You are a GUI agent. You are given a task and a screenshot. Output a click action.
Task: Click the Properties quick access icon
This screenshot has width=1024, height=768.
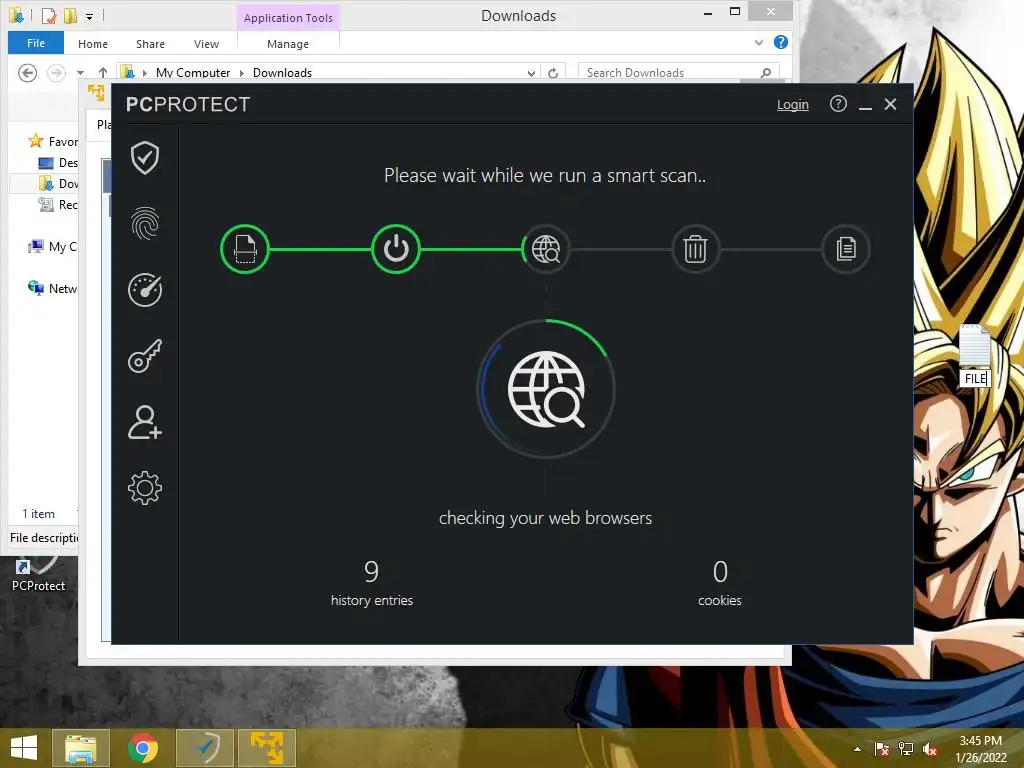(x=48, y=15)
